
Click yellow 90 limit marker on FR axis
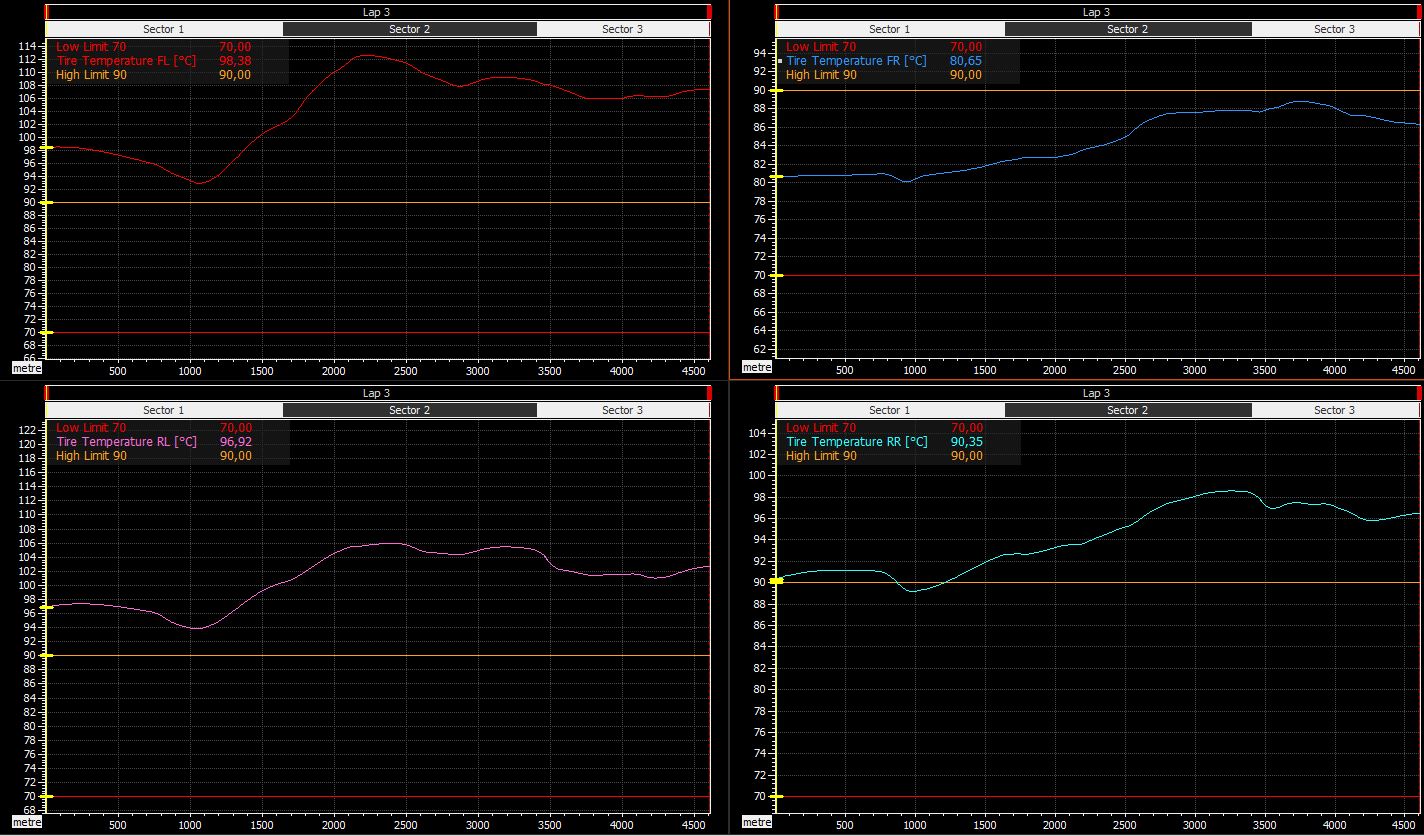point(776,91)
